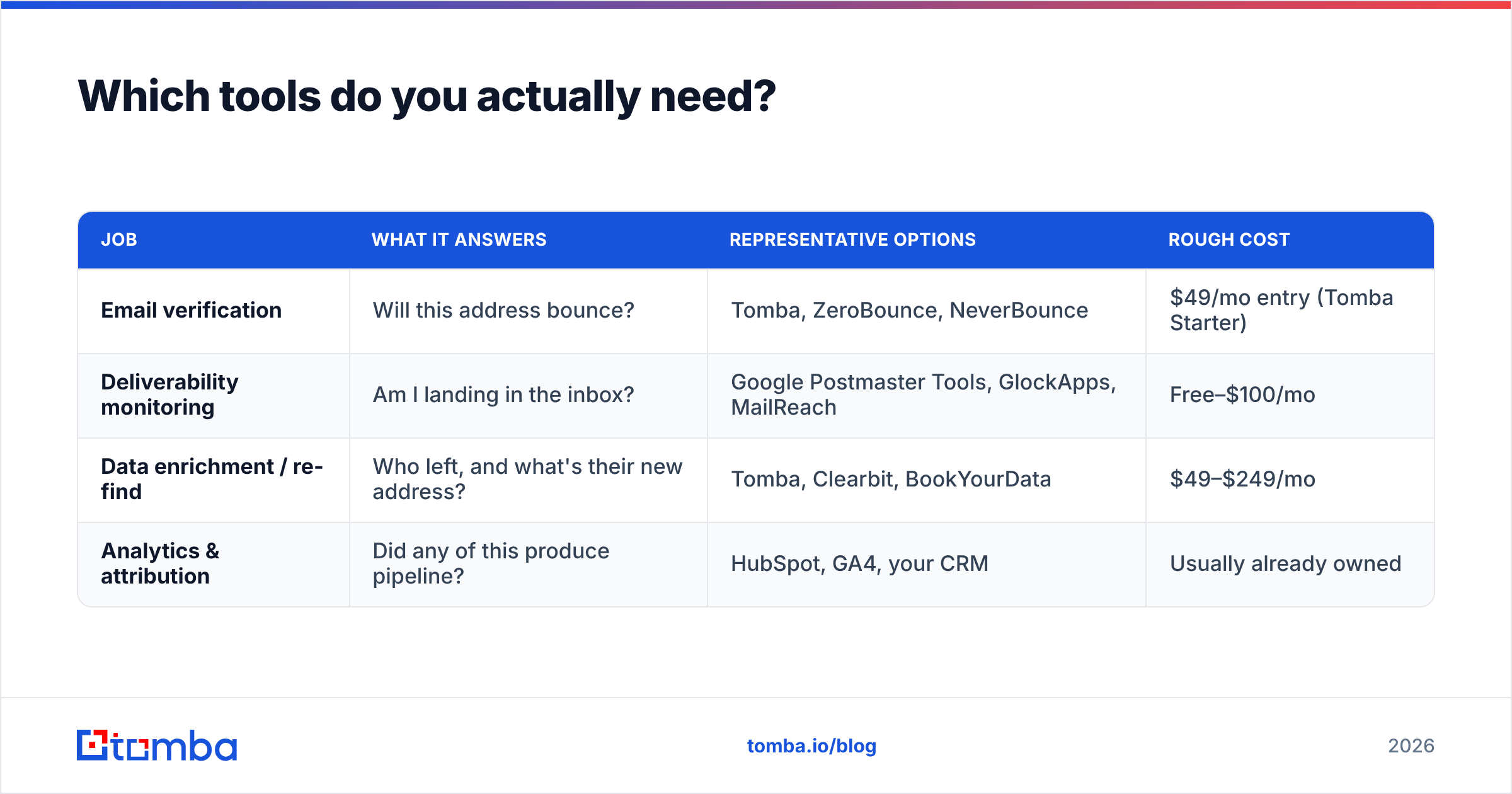Select the 'Deliverability monitoring' cell
This screenshot has width=1512, height=794.
pyautogui.click(x=214, y=395)
